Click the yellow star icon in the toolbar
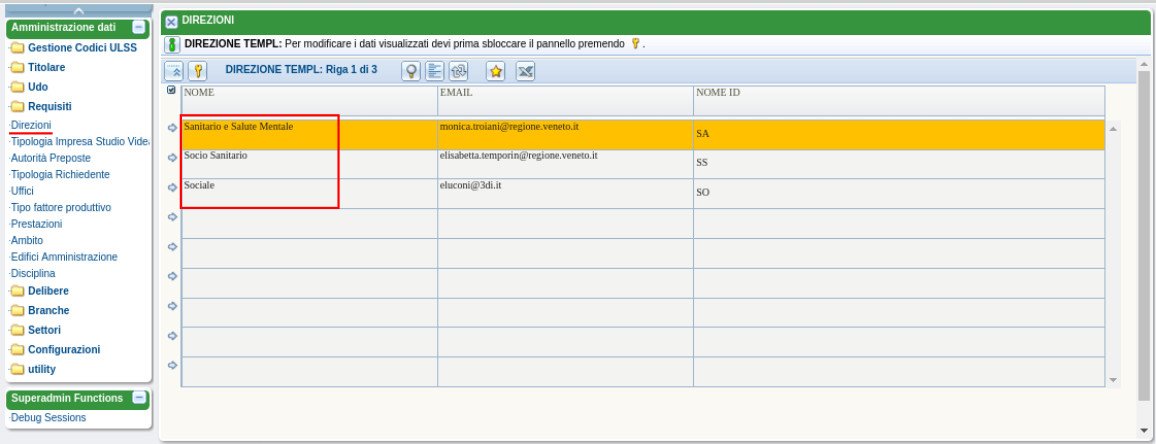 coord(495,71)
